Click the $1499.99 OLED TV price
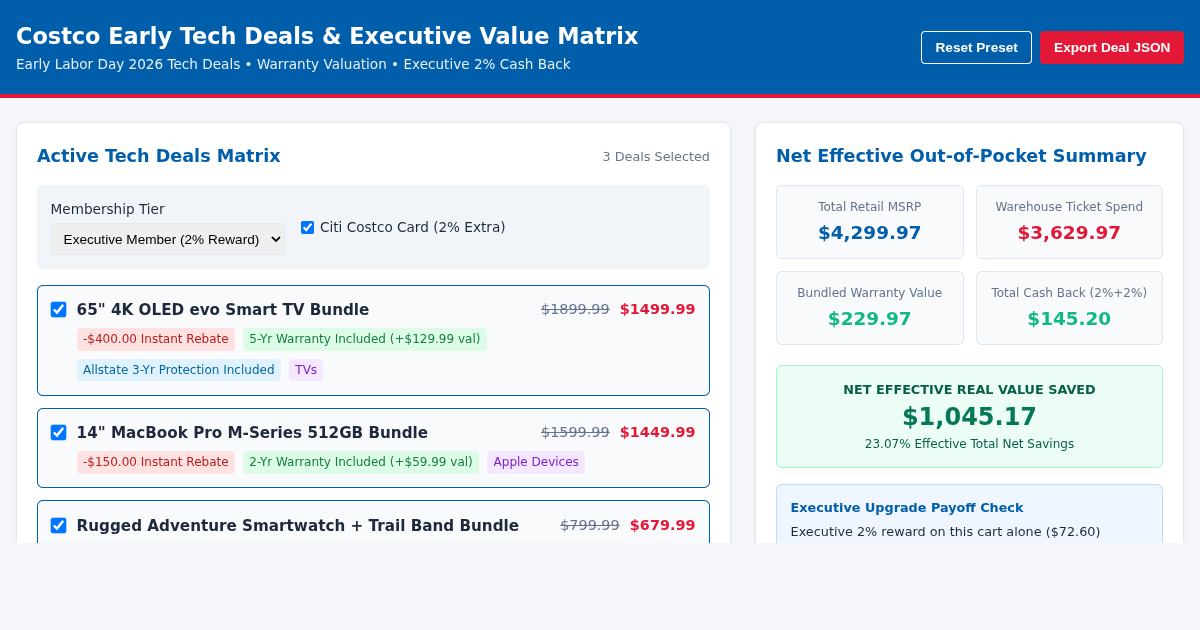 657,309
